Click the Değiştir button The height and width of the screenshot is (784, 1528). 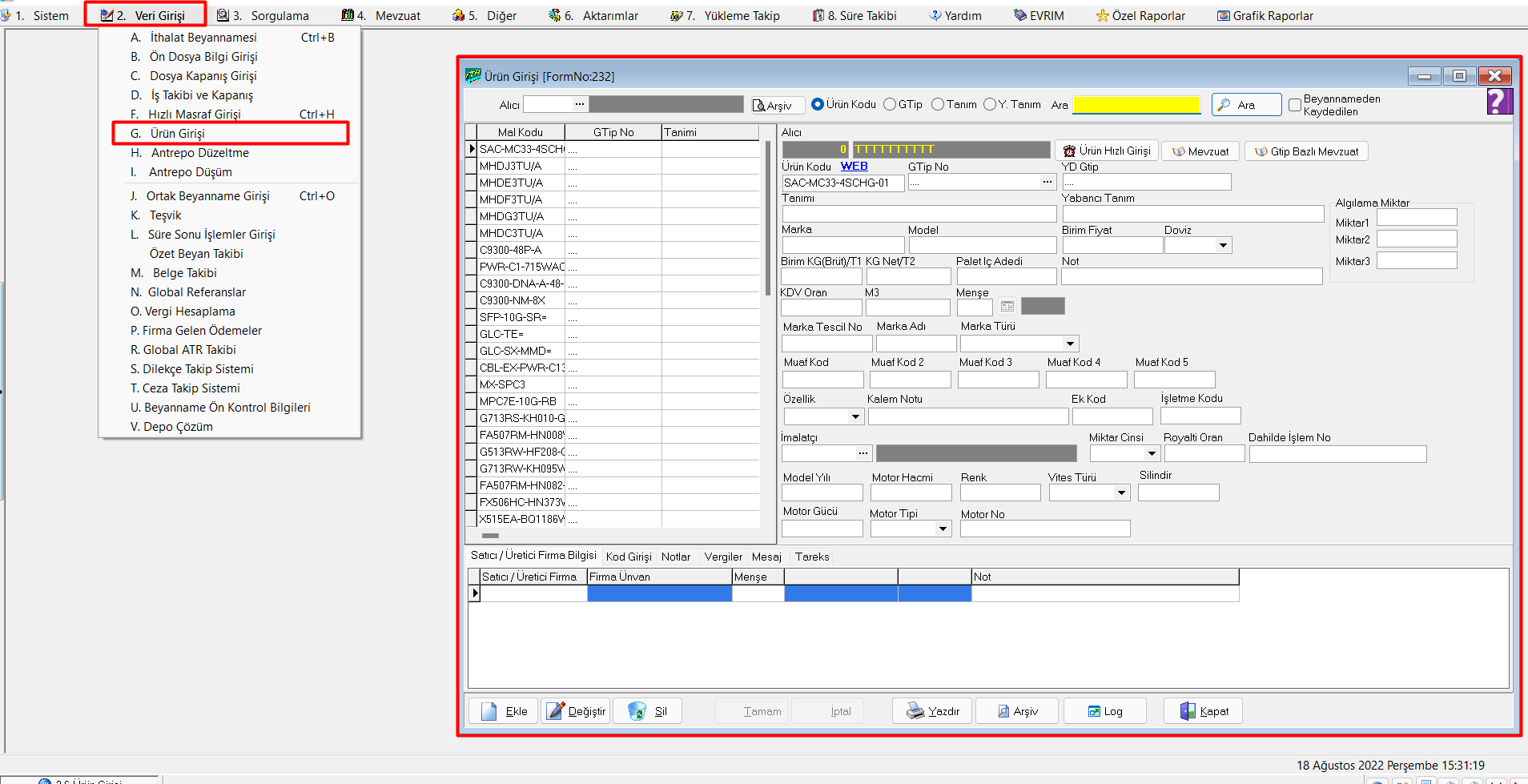(576, 711)
